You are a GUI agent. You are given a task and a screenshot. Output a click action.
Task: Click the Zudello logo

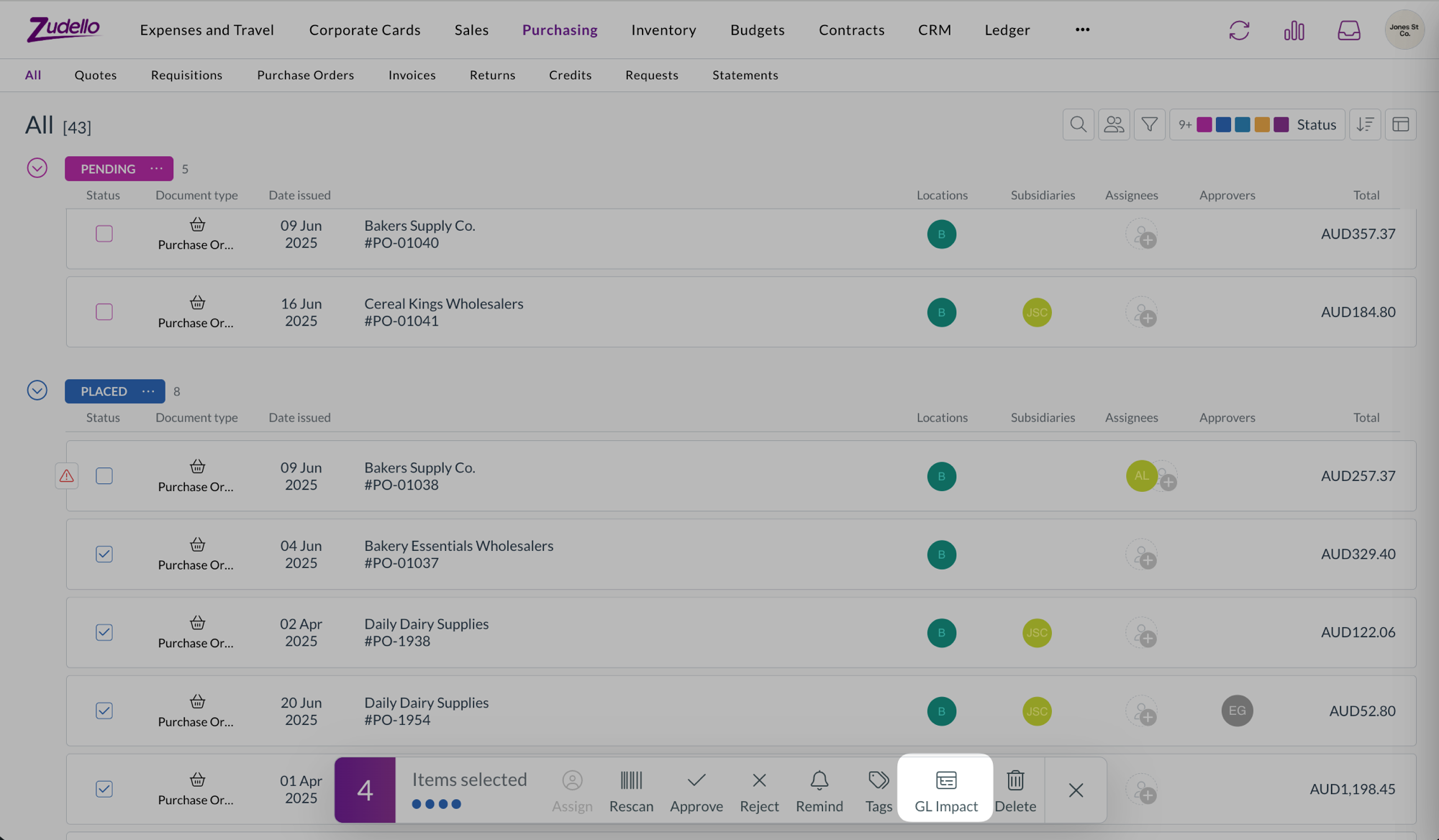point(63,29)
